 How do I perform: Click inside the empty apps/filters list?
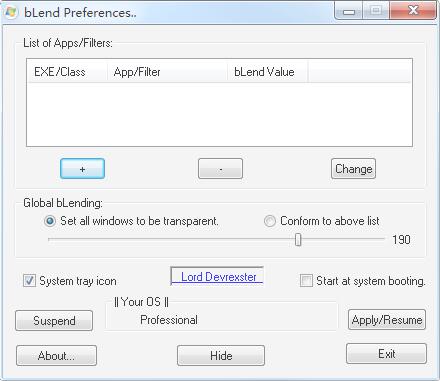[x=219, y=114]
